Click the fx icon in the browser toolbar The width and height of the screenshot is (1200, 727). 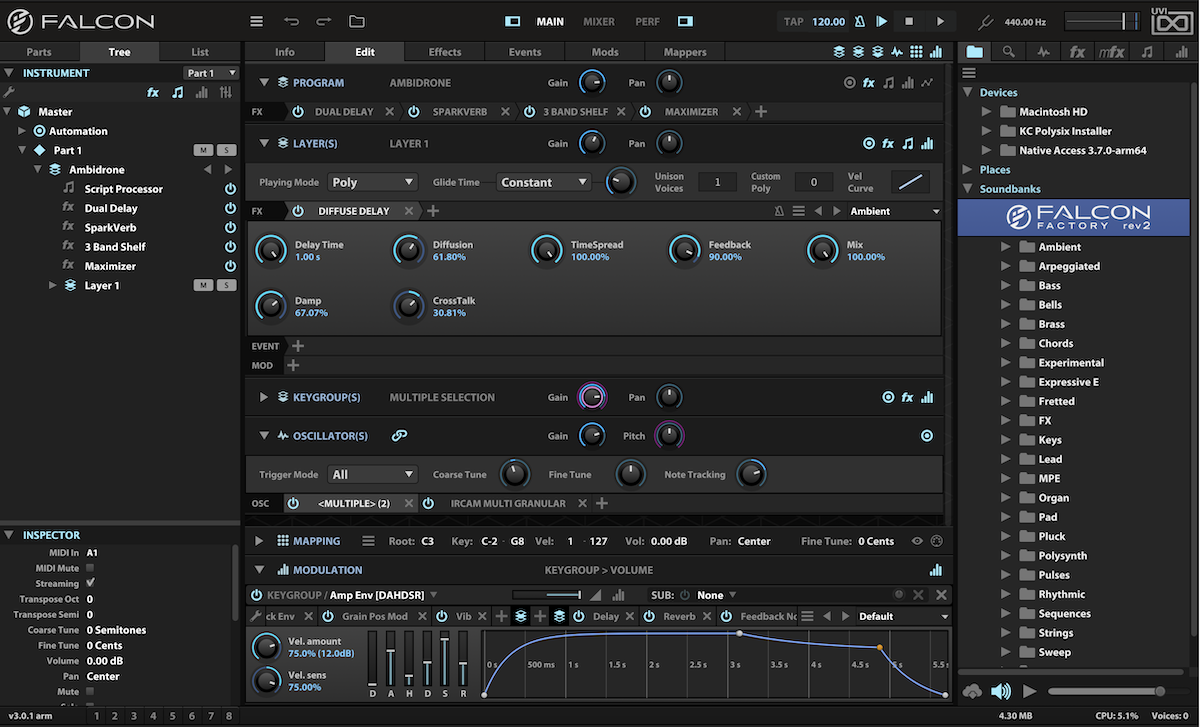(1077, 51)
